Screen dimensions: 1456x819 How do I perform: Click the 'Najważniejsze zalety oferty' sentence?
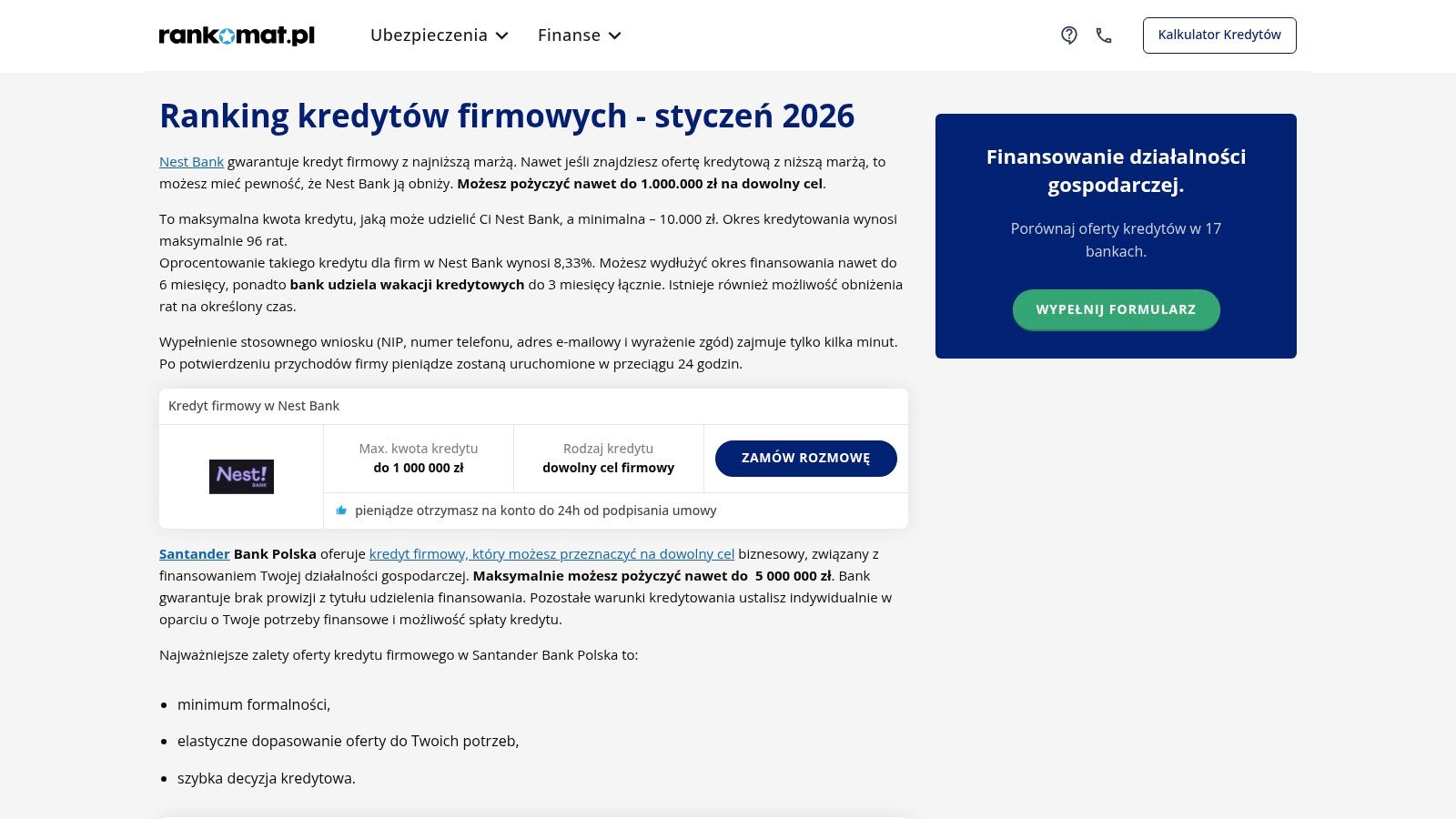point(399,655)
